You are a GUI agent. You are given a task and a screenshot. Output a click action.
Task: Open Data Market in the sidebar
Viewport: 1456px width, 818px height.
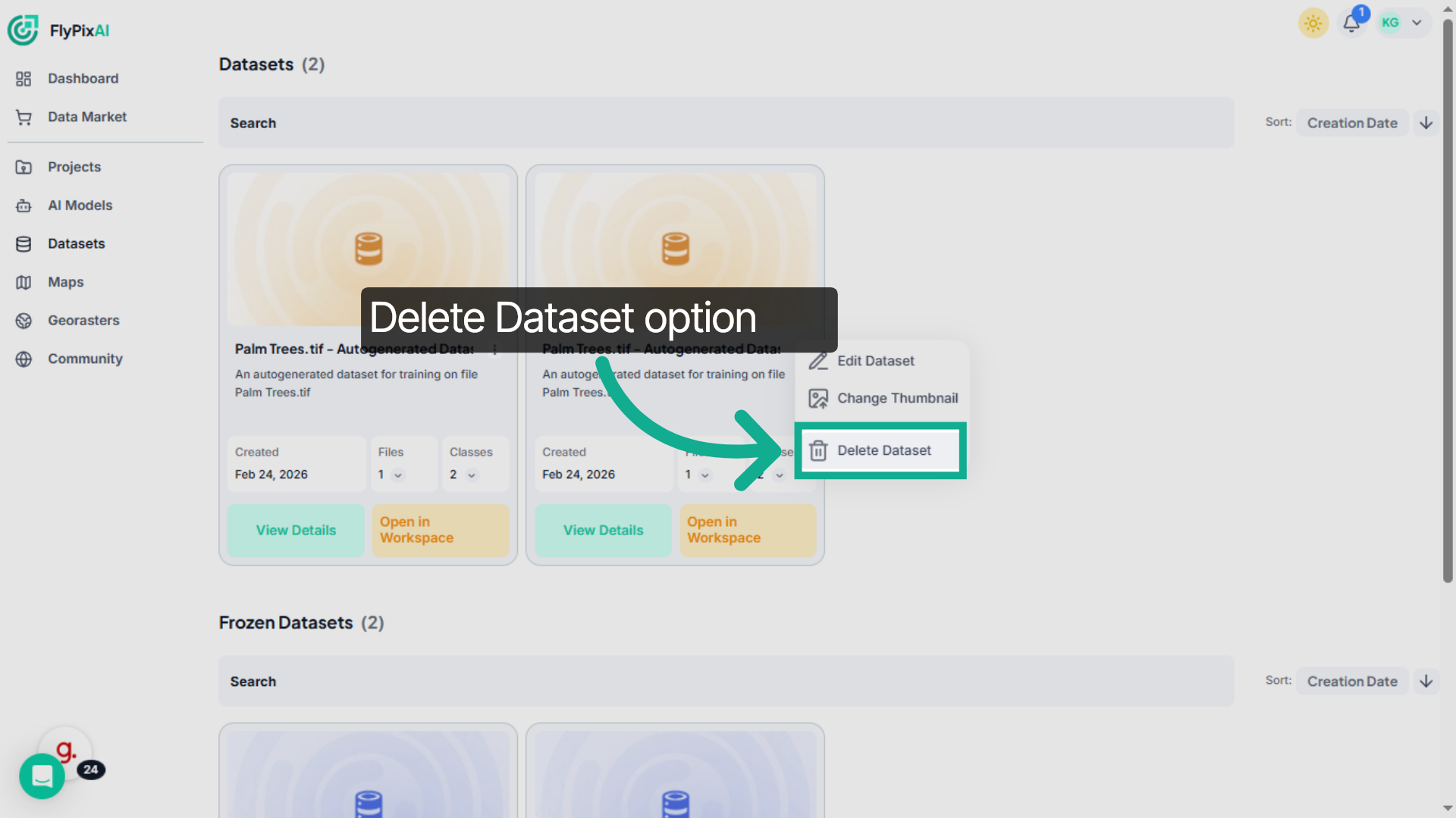(87, 117)
